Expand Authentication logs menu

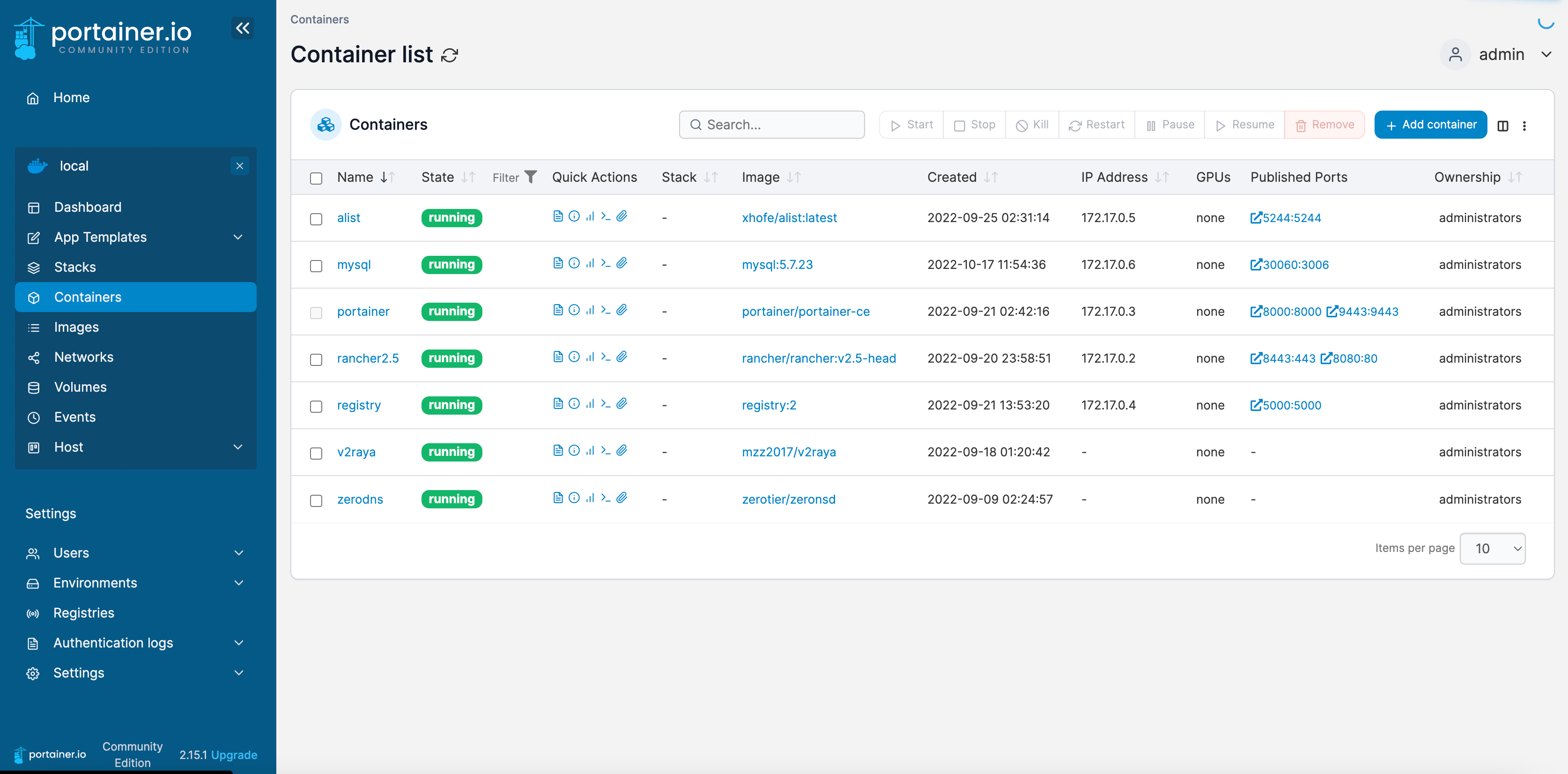238,643
